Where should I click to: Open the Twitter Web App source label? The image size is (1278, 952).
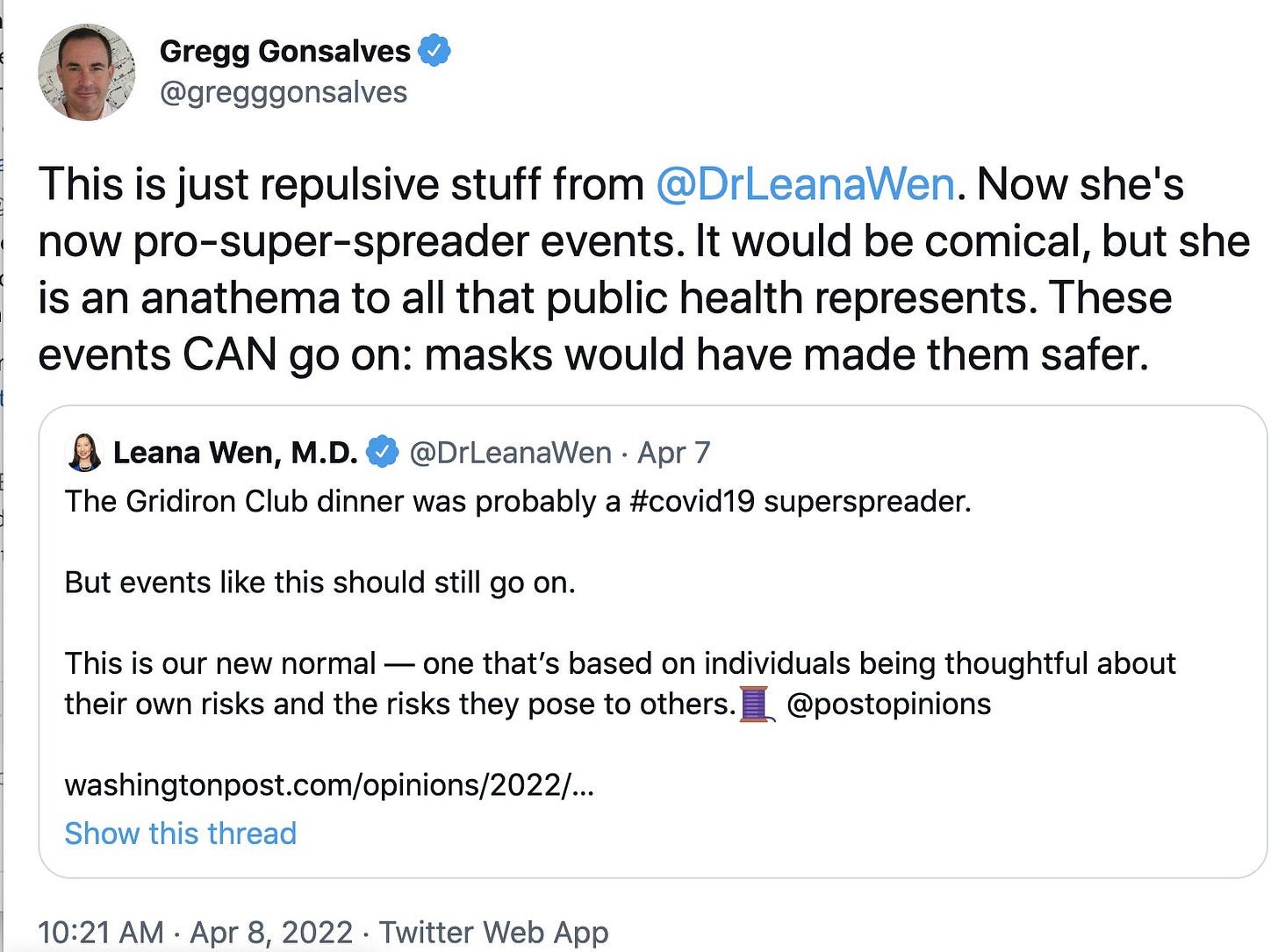[x=493, y=932]
